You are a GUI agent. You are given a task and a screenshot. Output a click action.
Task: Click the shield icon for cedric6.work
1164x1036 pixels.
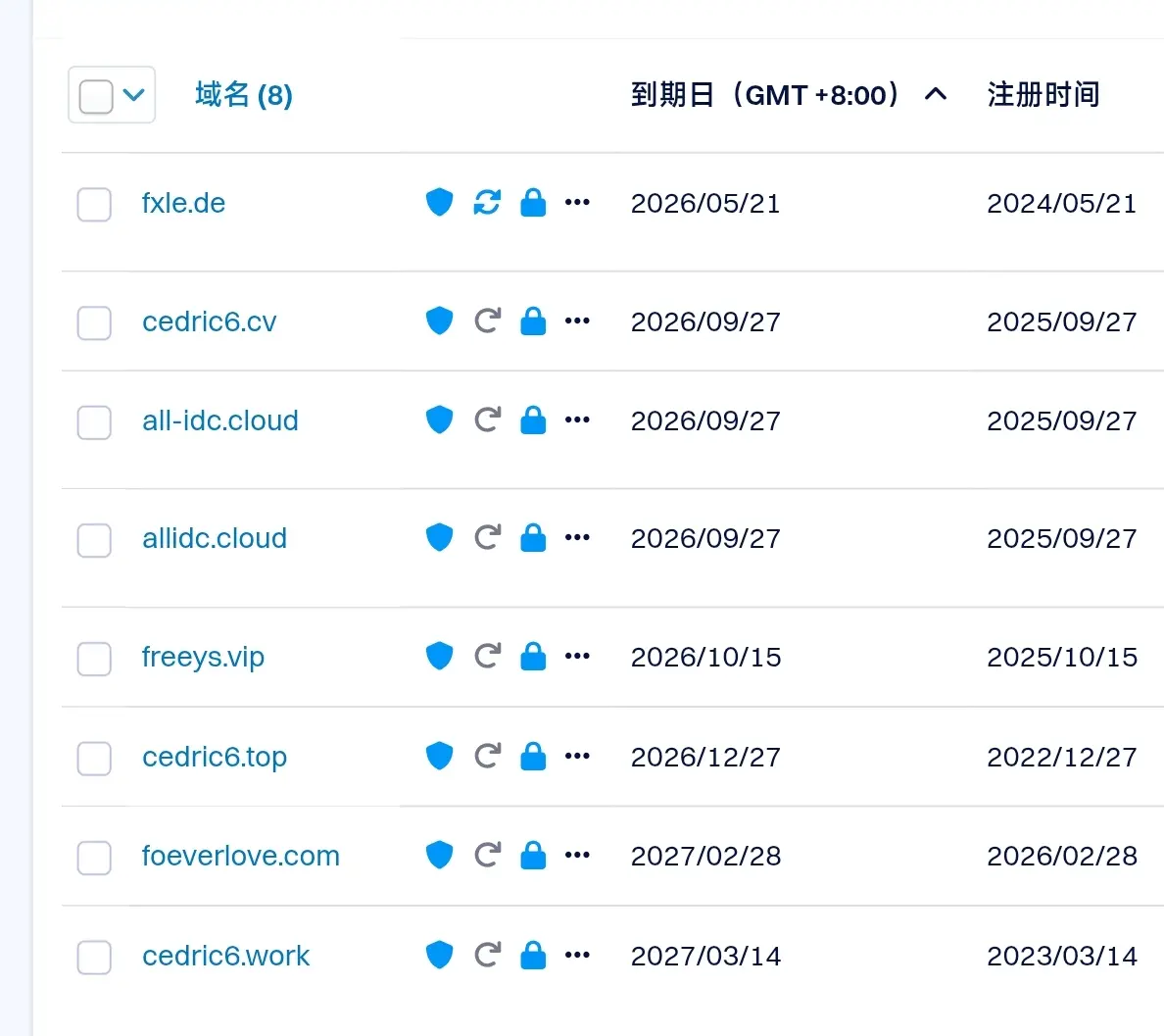(x=440, y=955)
